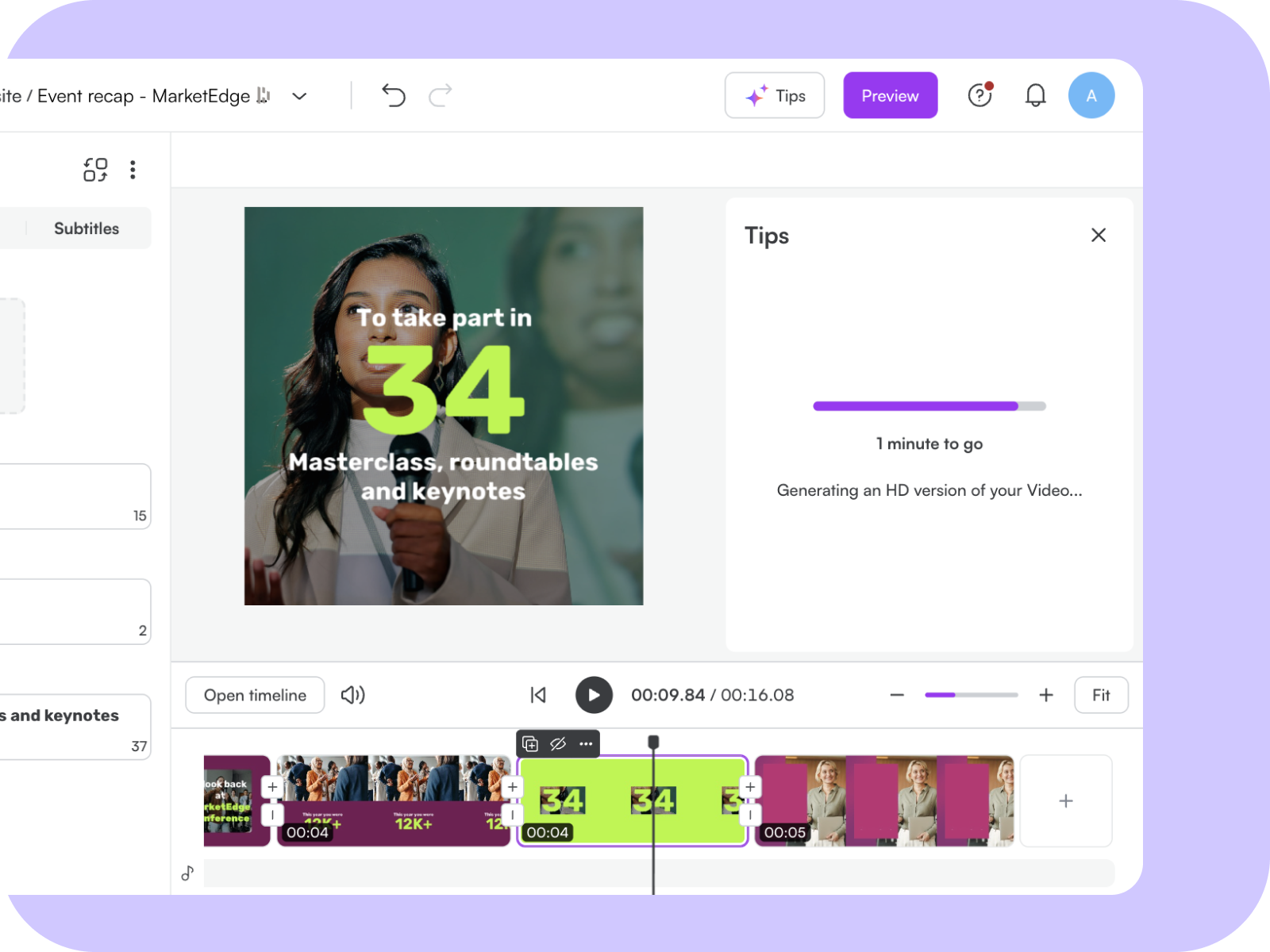The width and height of the screenshot is (1270, 952).
Task: Zoom out timeline with minus icon
Action: click(897, 695)
